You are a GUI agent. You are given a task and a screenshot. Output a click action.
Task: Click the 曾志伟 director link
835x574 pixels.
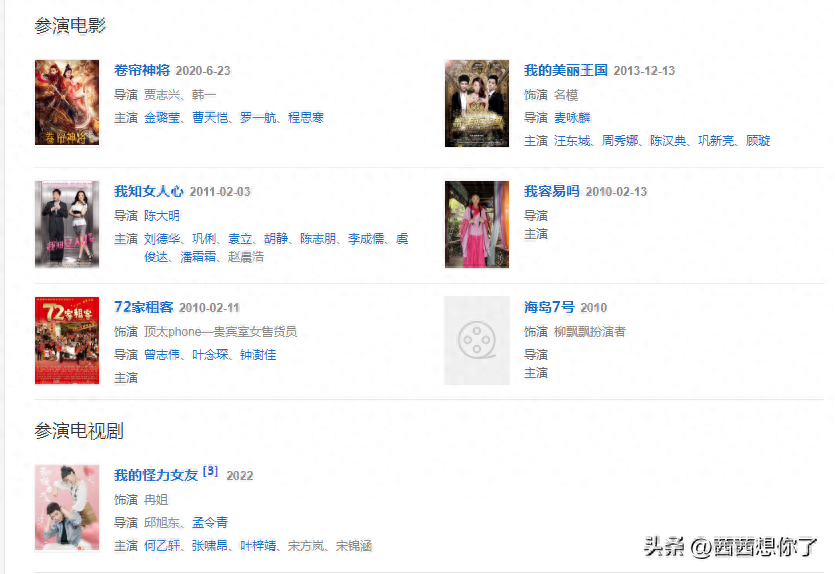click(x=162, y=355)
